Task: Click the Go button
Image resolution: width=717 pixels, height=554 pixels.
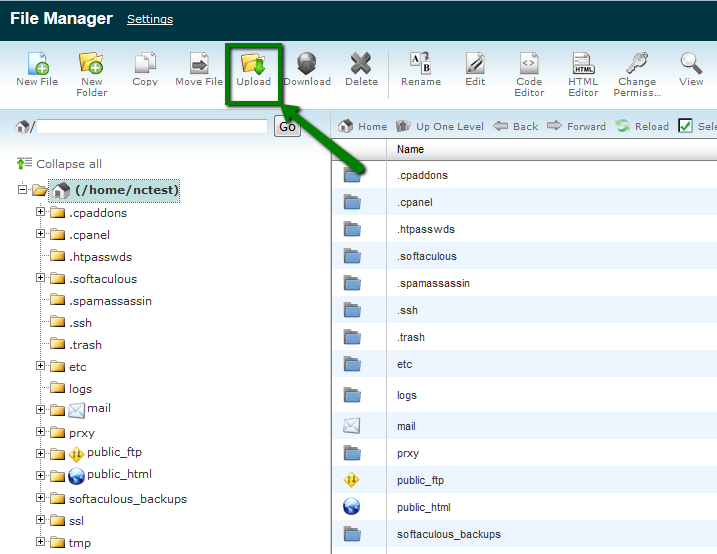Action: 287,126
